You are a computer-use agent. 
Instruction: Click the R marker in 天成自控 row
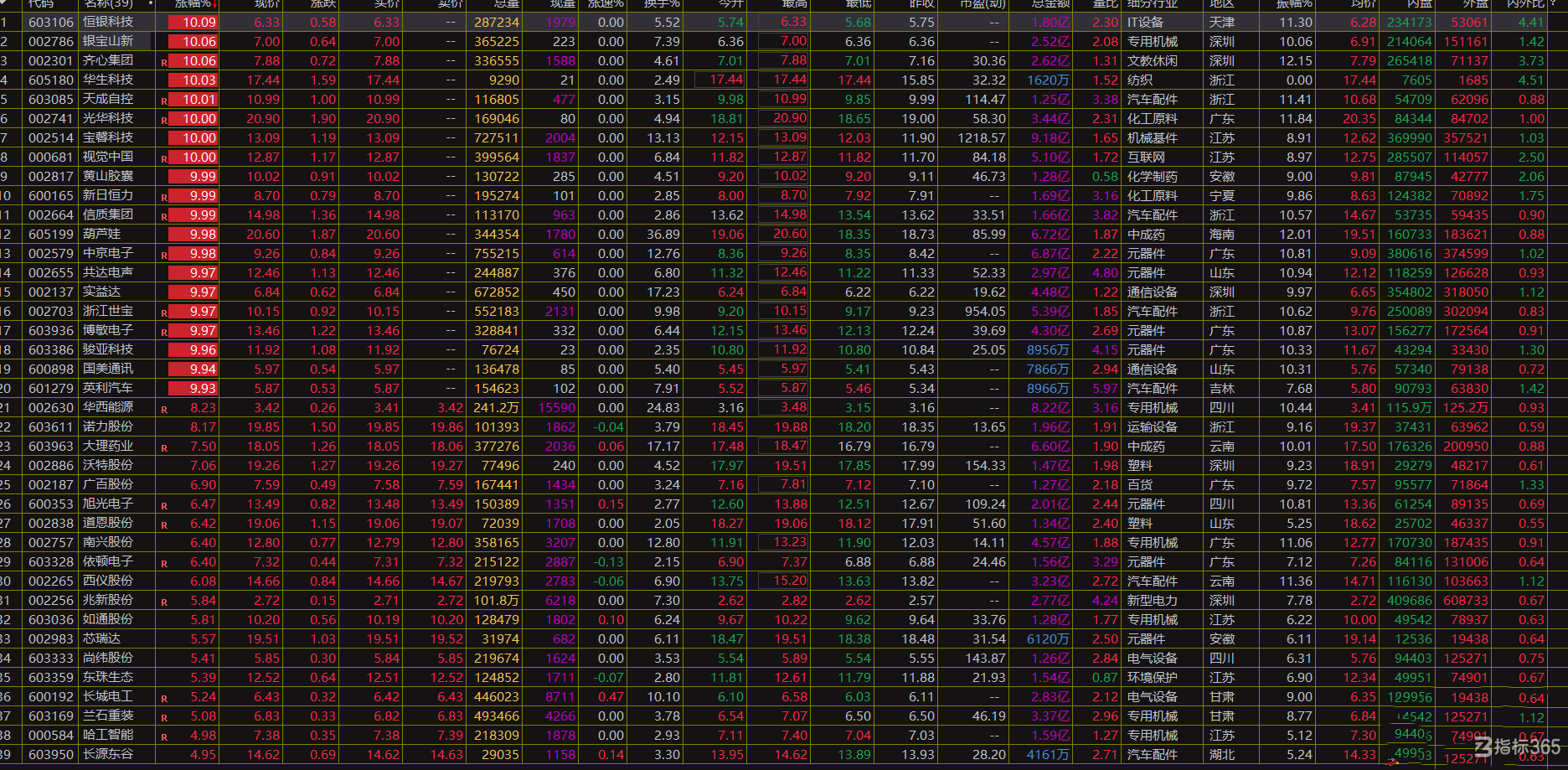164,101
